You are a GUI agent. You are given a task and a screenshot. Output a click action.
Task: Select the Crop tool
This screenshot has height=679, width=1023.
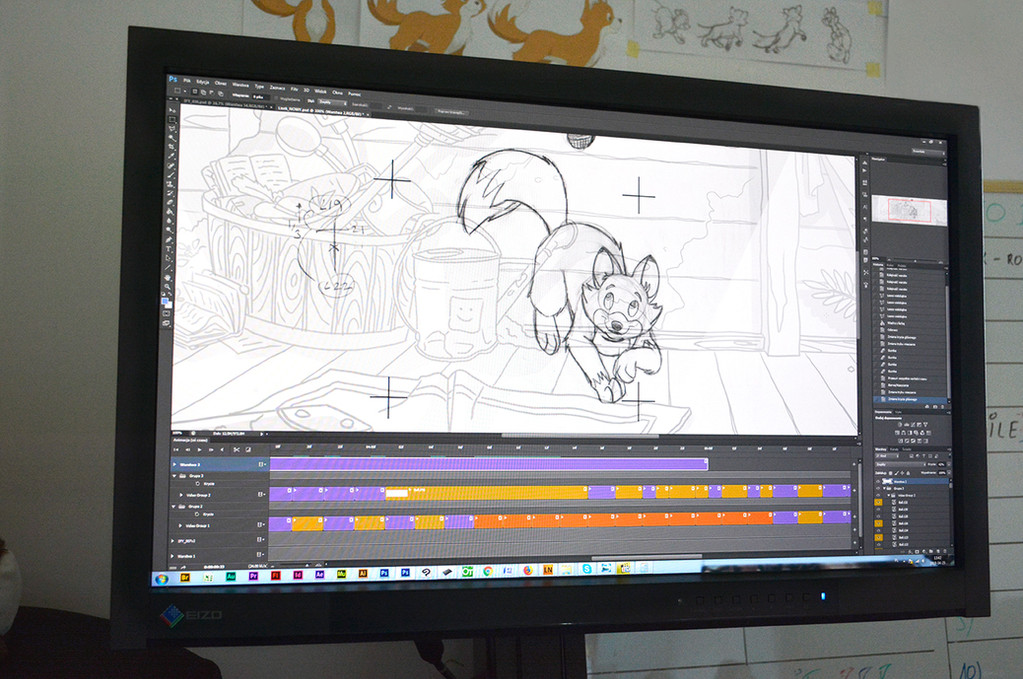172,147
